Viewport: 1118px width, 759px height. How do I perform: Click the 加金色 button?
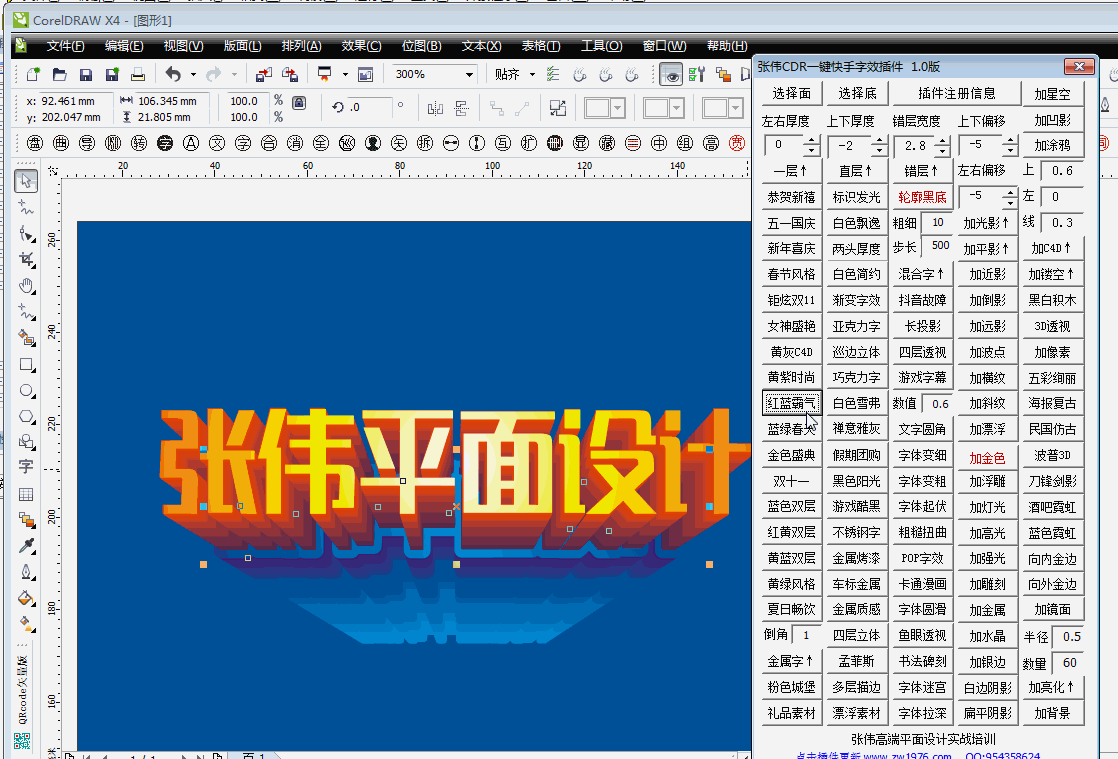tap(988, 458)
